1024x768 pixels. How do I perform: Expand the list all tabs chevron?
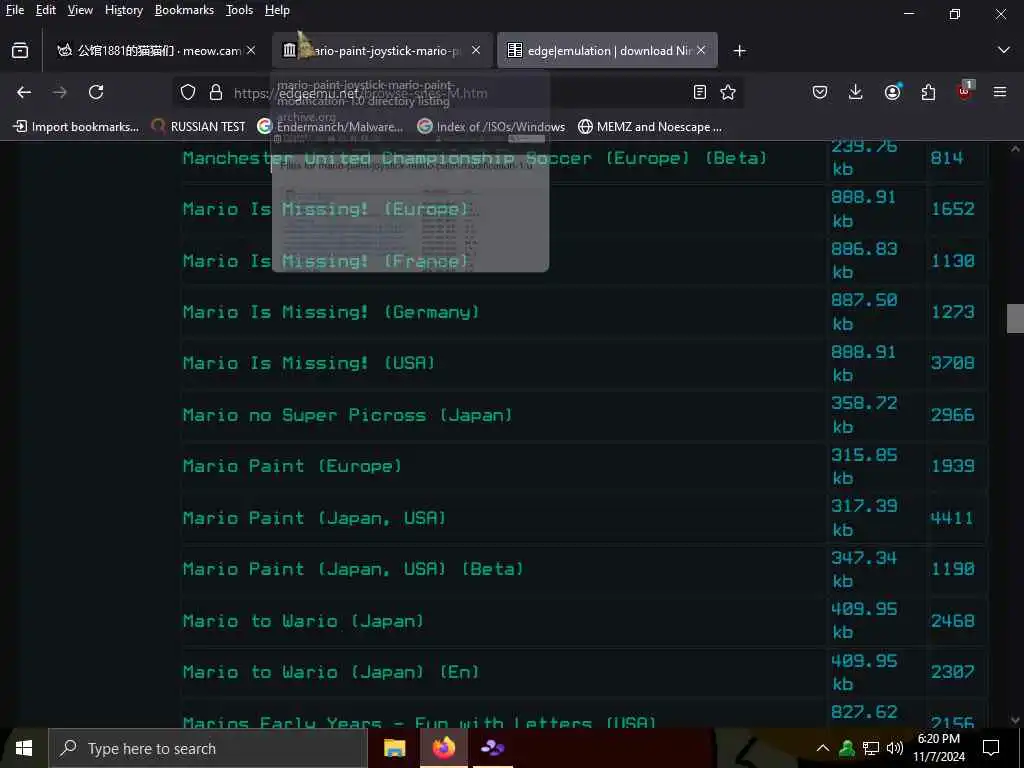[x=1004, y=50]
